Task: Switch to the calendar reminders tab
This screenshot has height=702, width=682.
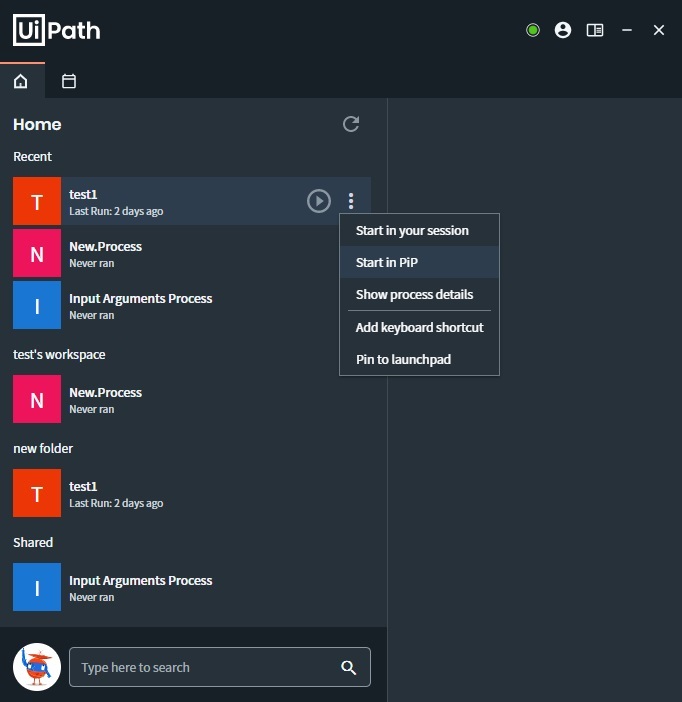Action: [69, 81]
